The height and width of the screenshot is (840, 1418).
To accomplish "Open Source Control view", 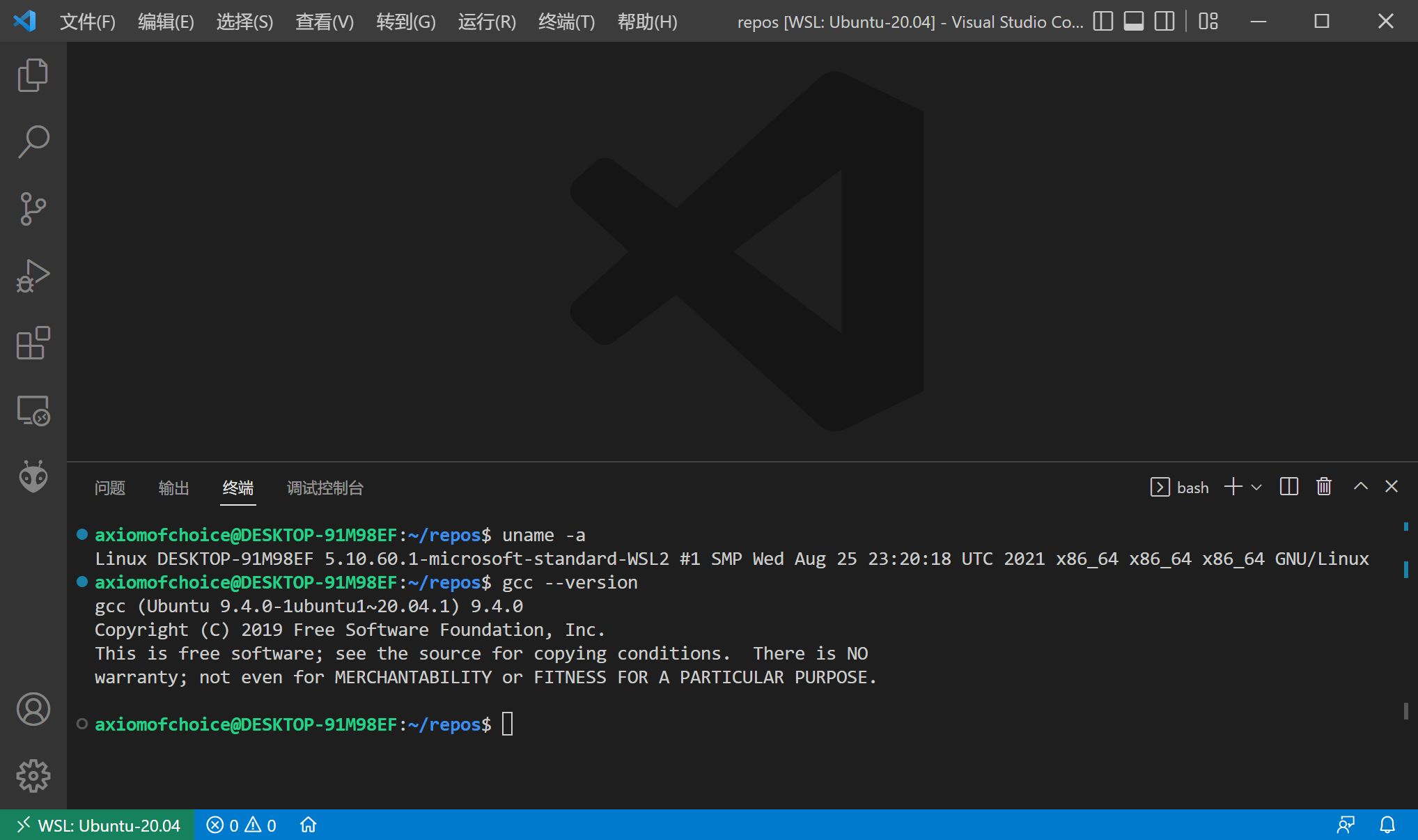I will 33,209.
